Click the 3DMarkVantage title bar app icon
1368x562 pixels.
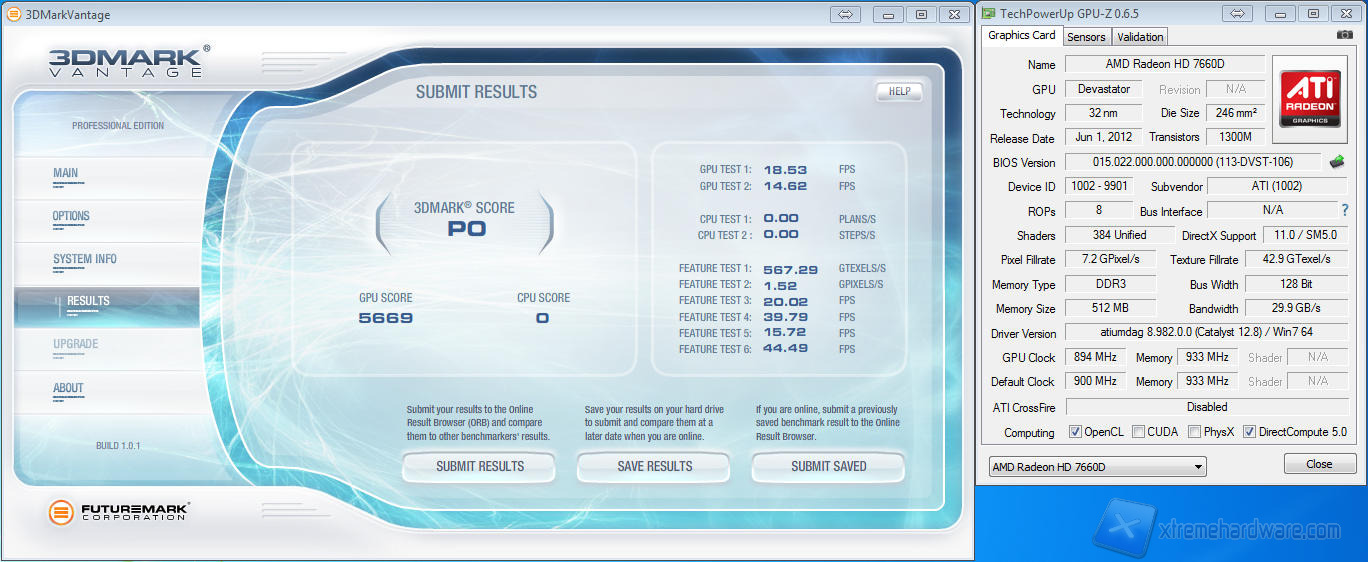click(14, 14)
